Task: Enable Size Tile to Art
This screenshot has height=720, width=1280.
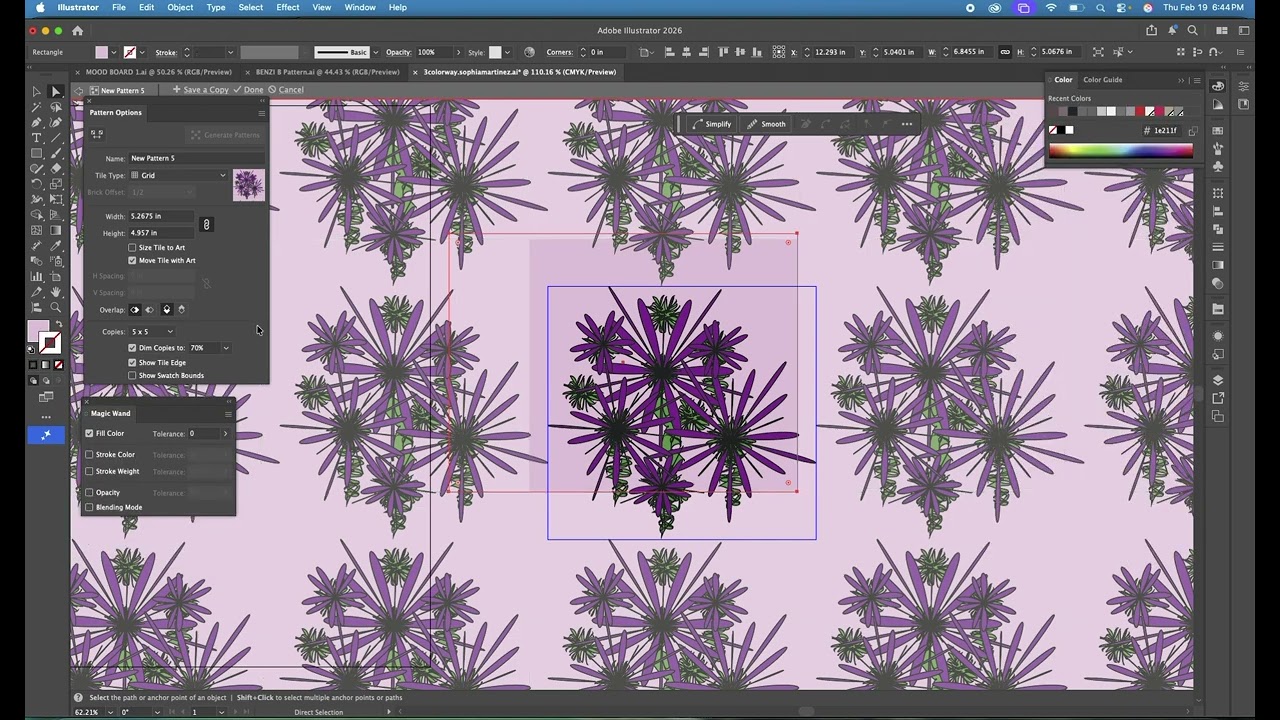Action: 132,248
